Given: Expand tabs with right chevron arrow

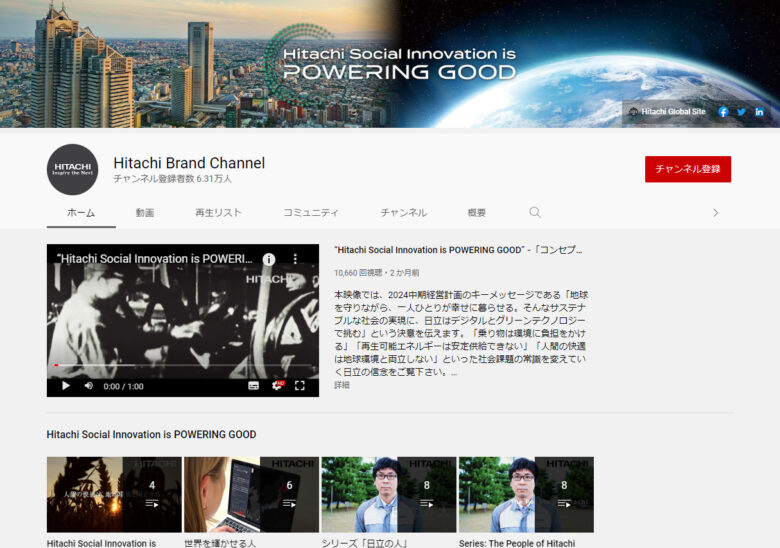Looking at the screenshot, I should (x=715, y=213).
